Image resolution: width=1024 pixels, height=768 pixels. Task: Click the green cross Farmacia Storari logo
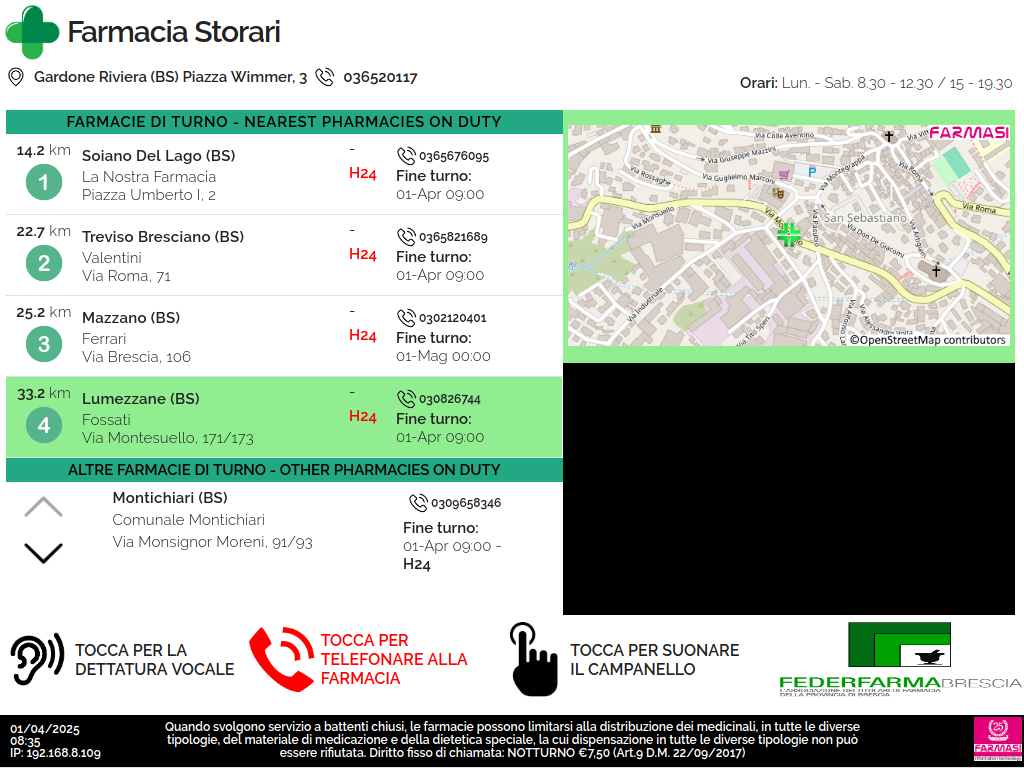(32, 32)
